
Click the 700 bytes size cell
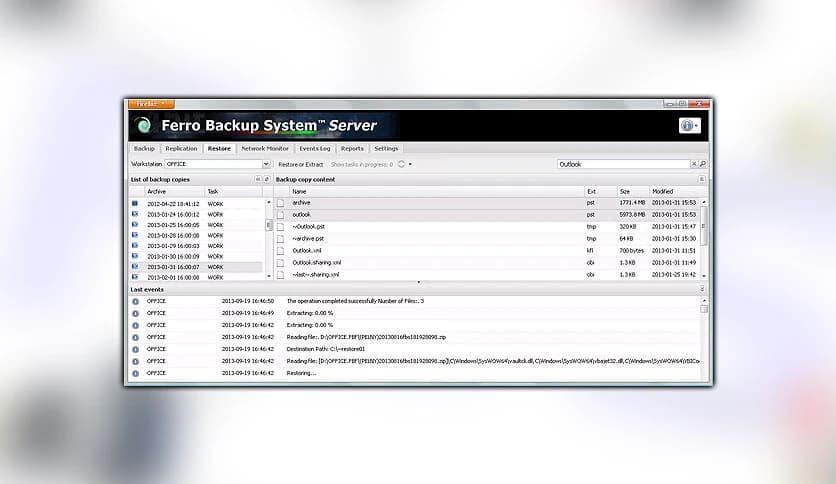tap(632, 251)
